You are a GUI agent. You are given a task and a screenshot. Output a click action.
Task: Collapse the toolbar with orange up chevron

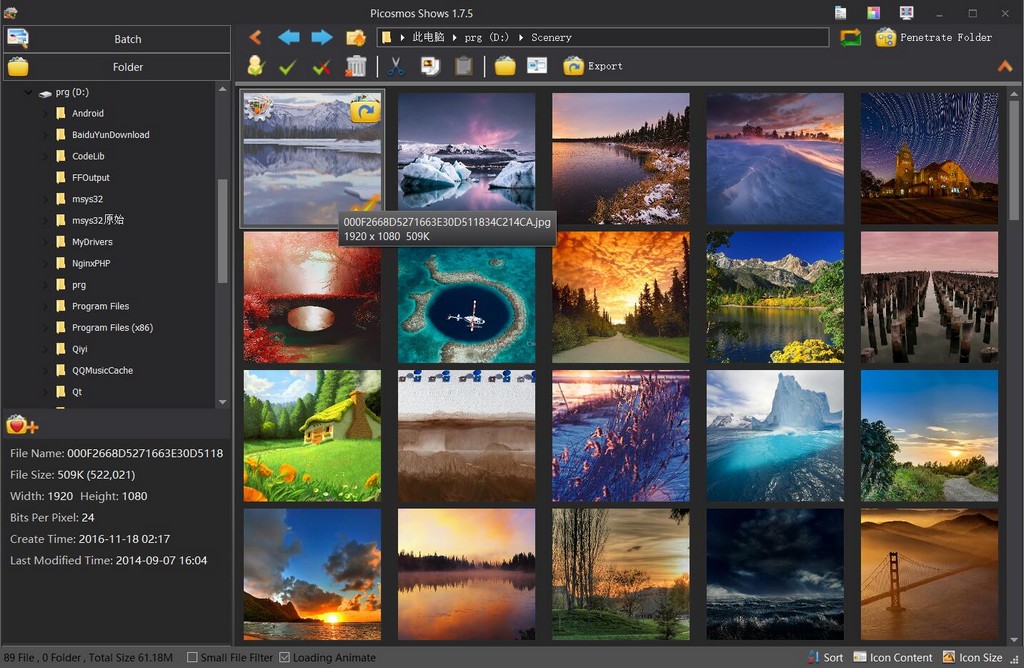[x=1005, y=66]
